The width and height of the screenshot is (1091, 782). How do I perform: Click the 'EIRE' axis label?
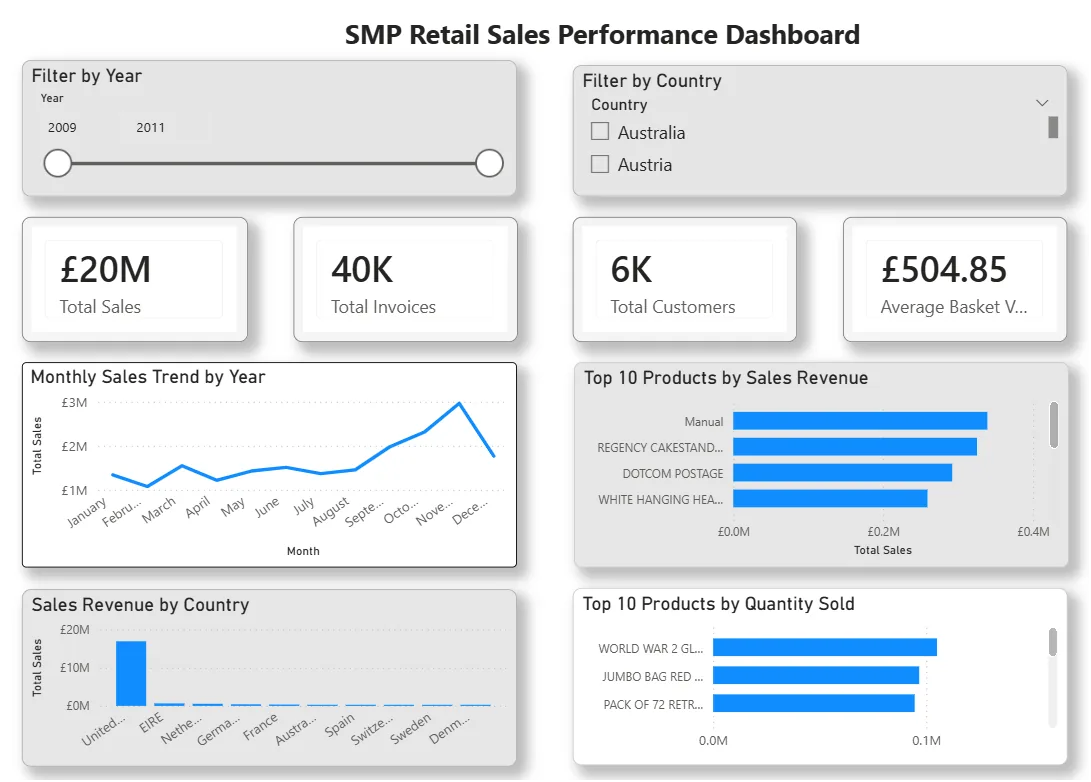point(151,723)
